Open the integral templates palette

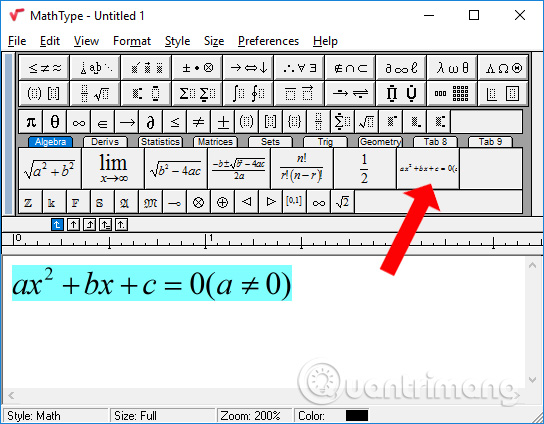pos(248,93)
